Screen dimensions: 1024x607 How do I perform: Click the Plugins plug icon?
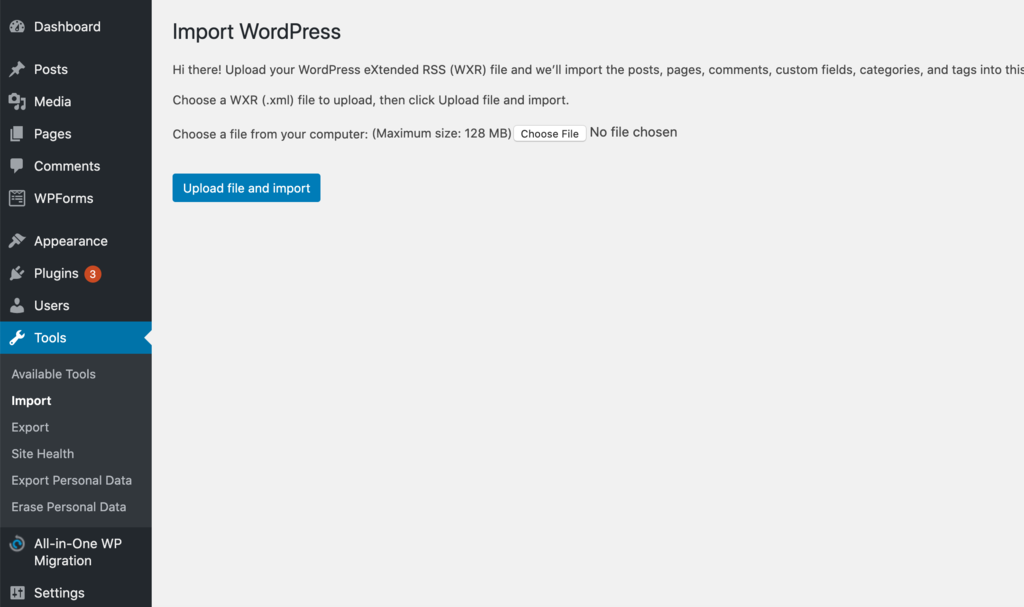(x=17, y=273)
